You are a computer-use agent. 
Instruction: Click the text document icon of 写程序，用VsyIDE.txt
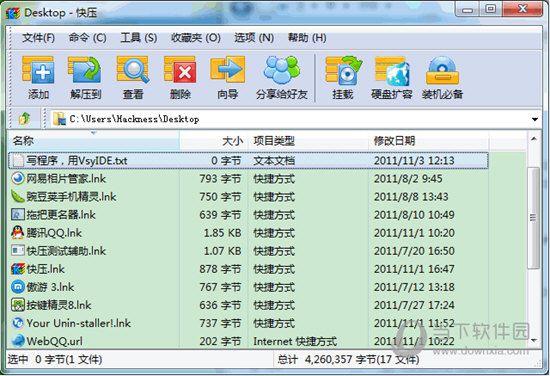18,161
